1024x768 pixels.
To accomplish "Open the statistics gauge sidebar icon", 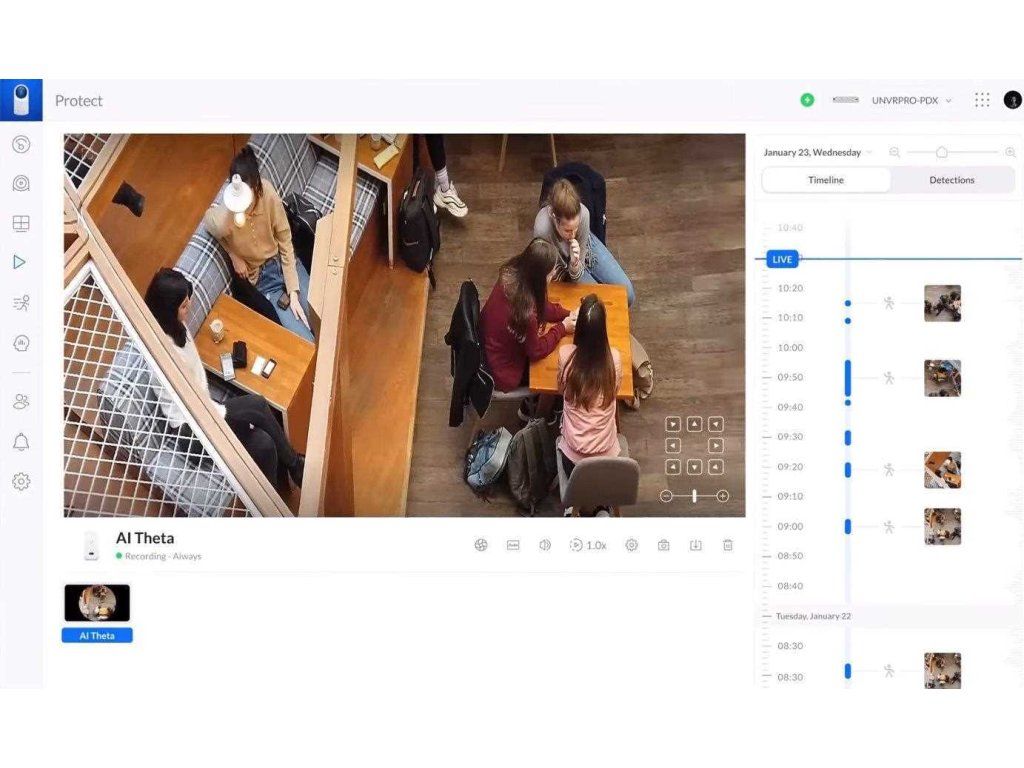I will pyautogui.click(x=21, y=343).
